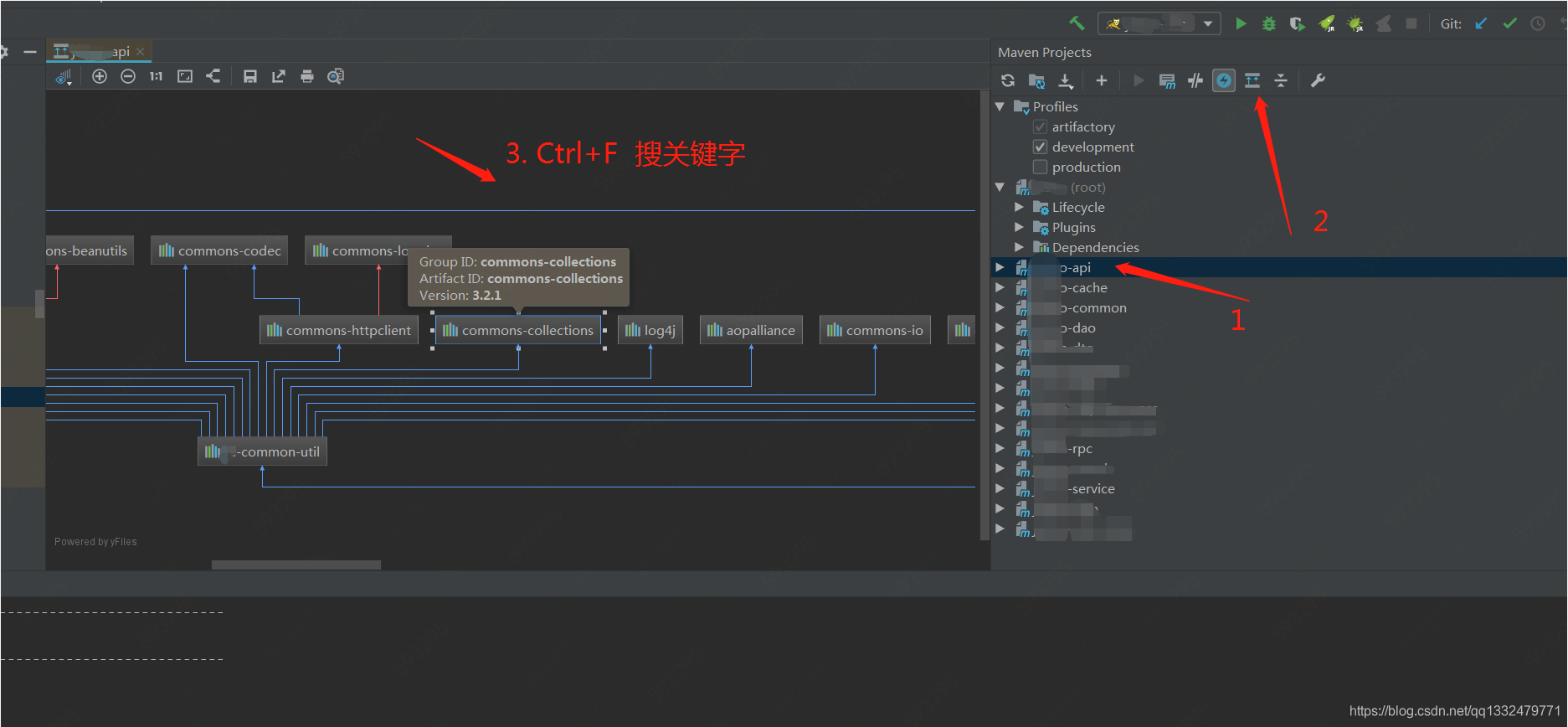
Task: Click the JRebel rocket run icon
Action: (x=1326, y=23)
